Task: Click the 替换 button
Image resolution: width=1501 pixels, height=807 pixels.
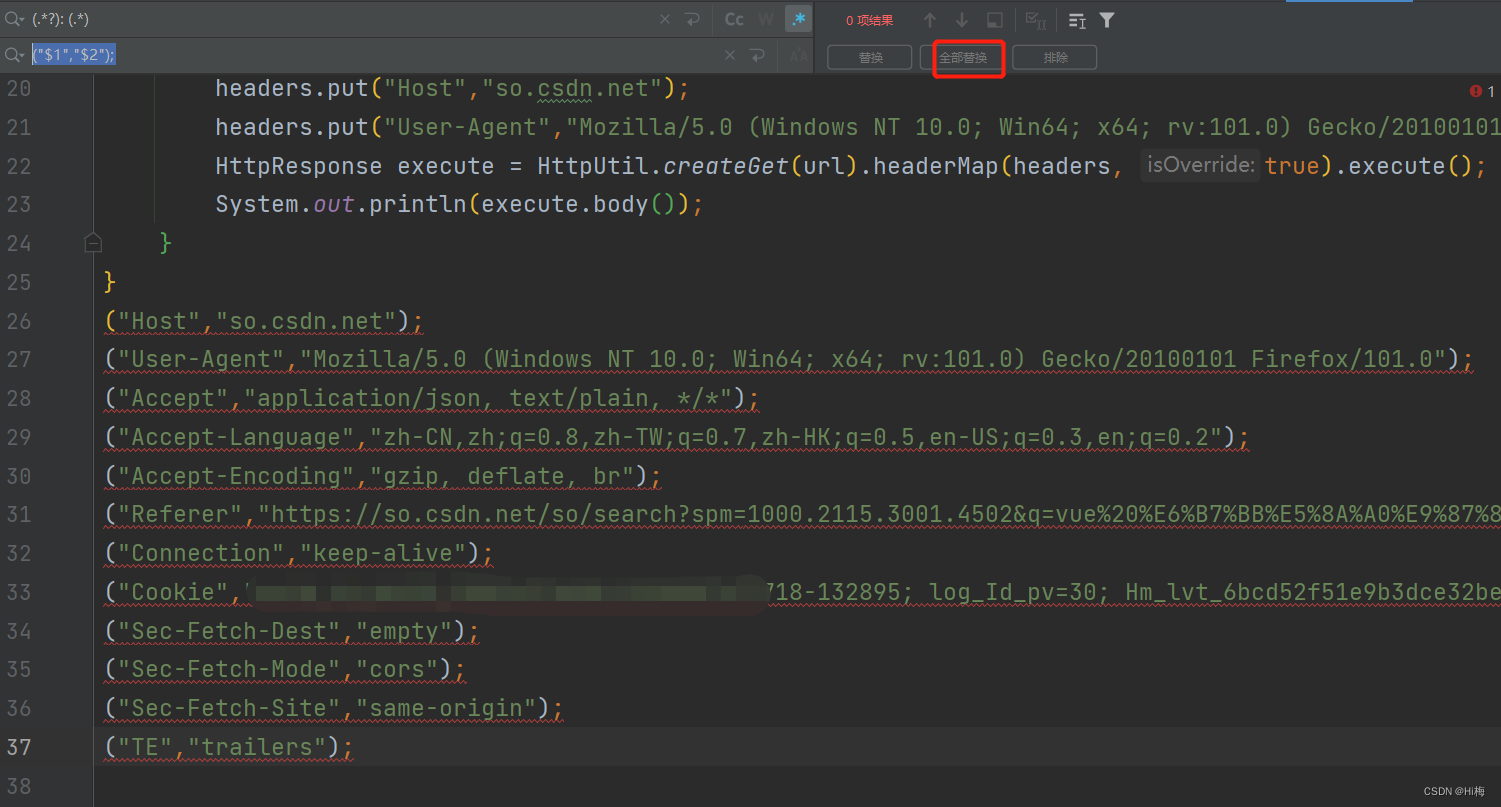Action: point(870,57)
